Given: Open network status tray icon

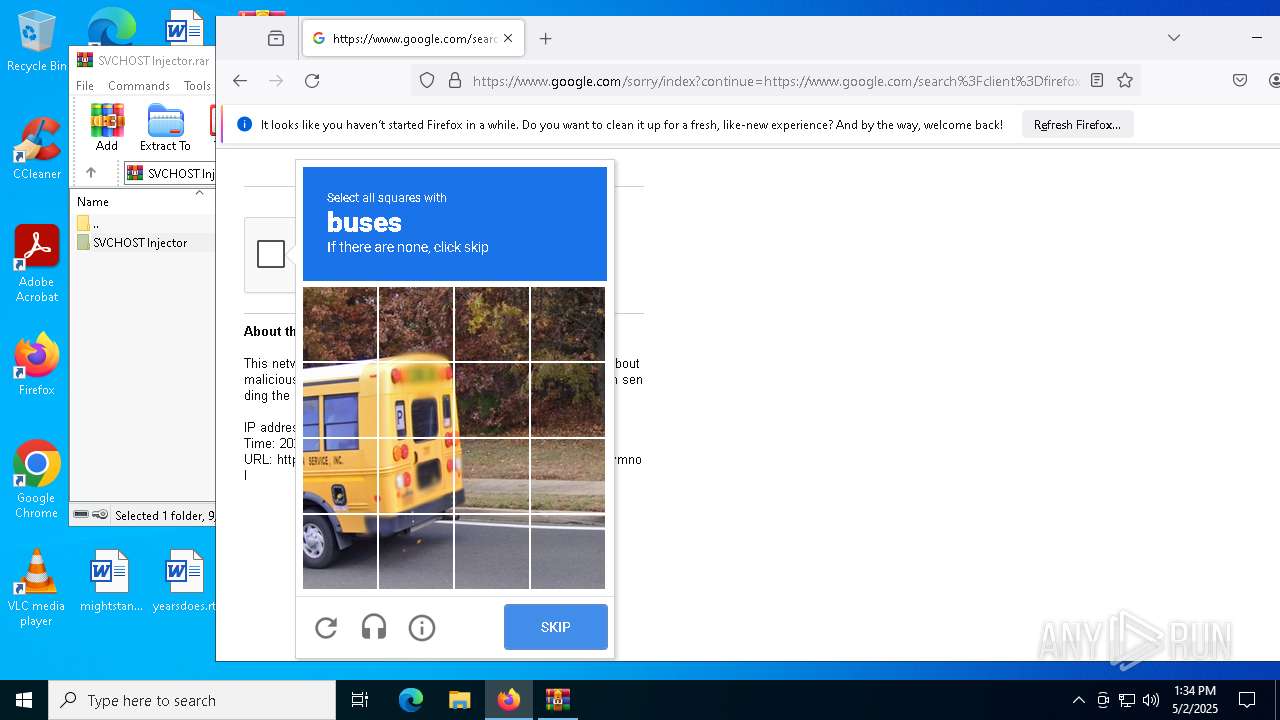Looking at the screenshot, I should coord(1127,700).
